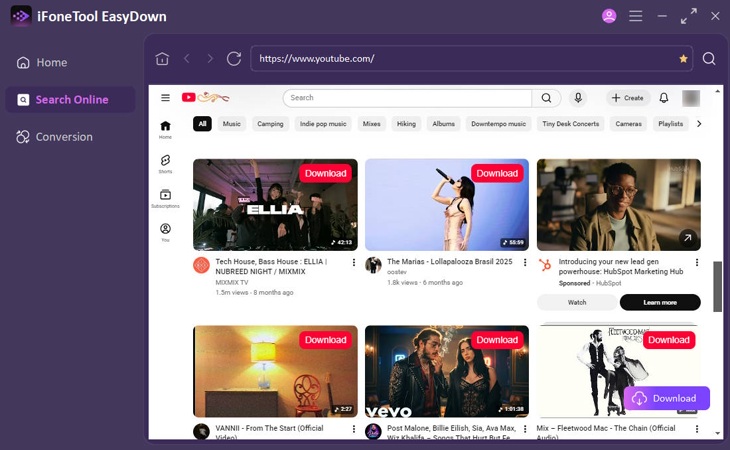The width and height of the screenshot is (730, 450).
Task: Filter by Cameras chip
Action: click(628, 124)
